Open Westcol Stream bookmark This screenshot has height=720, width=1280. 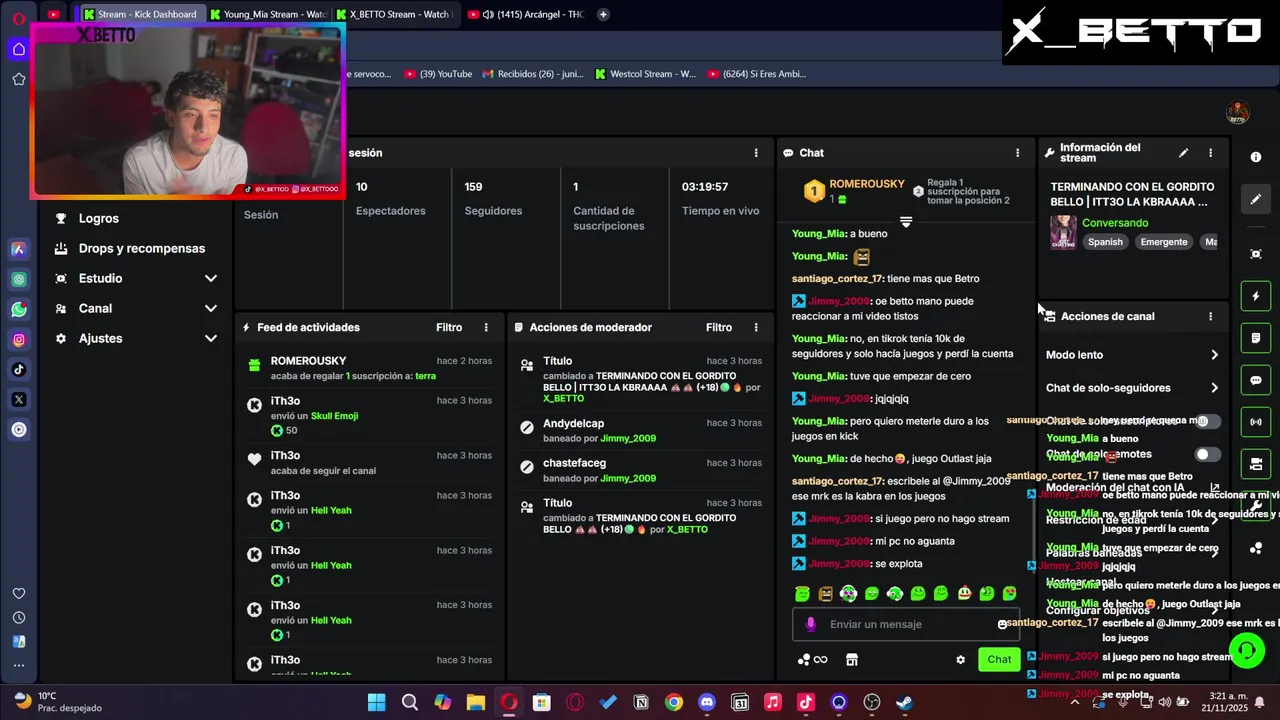645,74
